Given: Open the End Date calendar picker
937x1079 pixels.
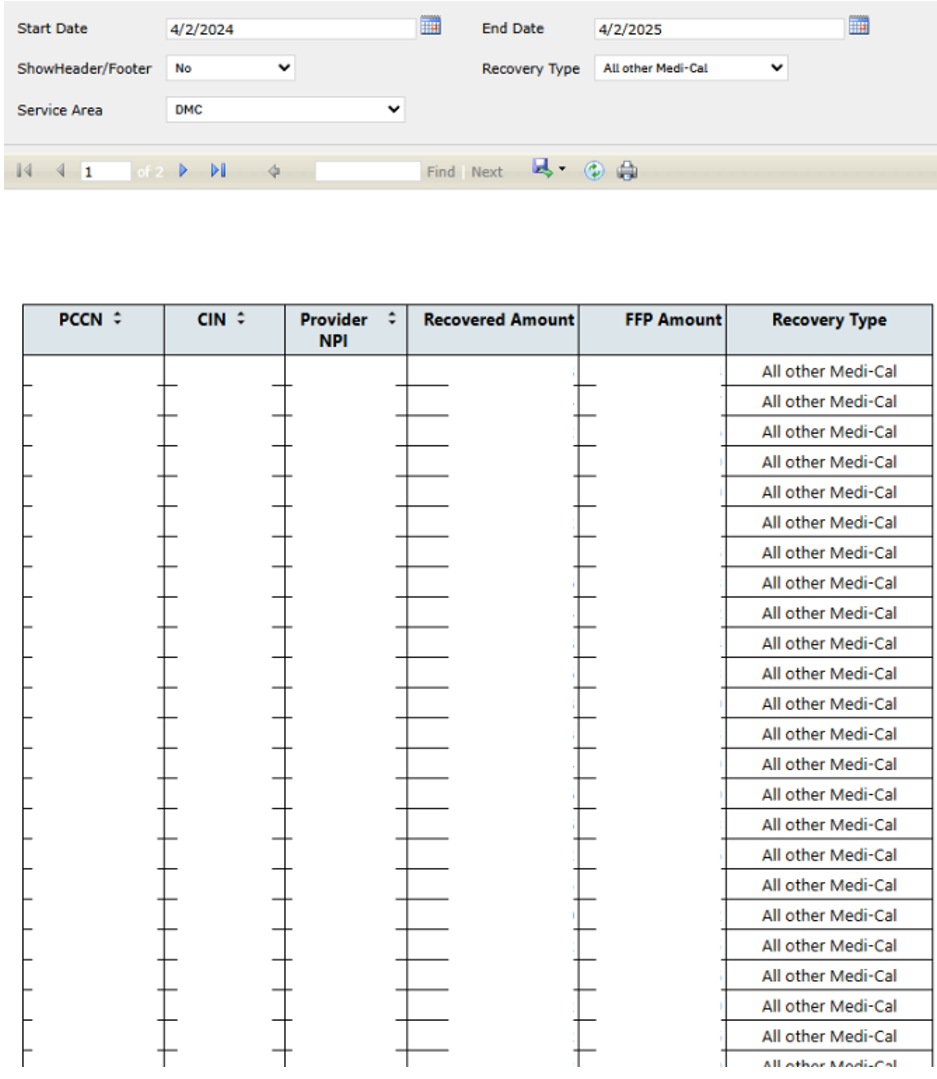Looking at the screenshot, I should (858, 27).
